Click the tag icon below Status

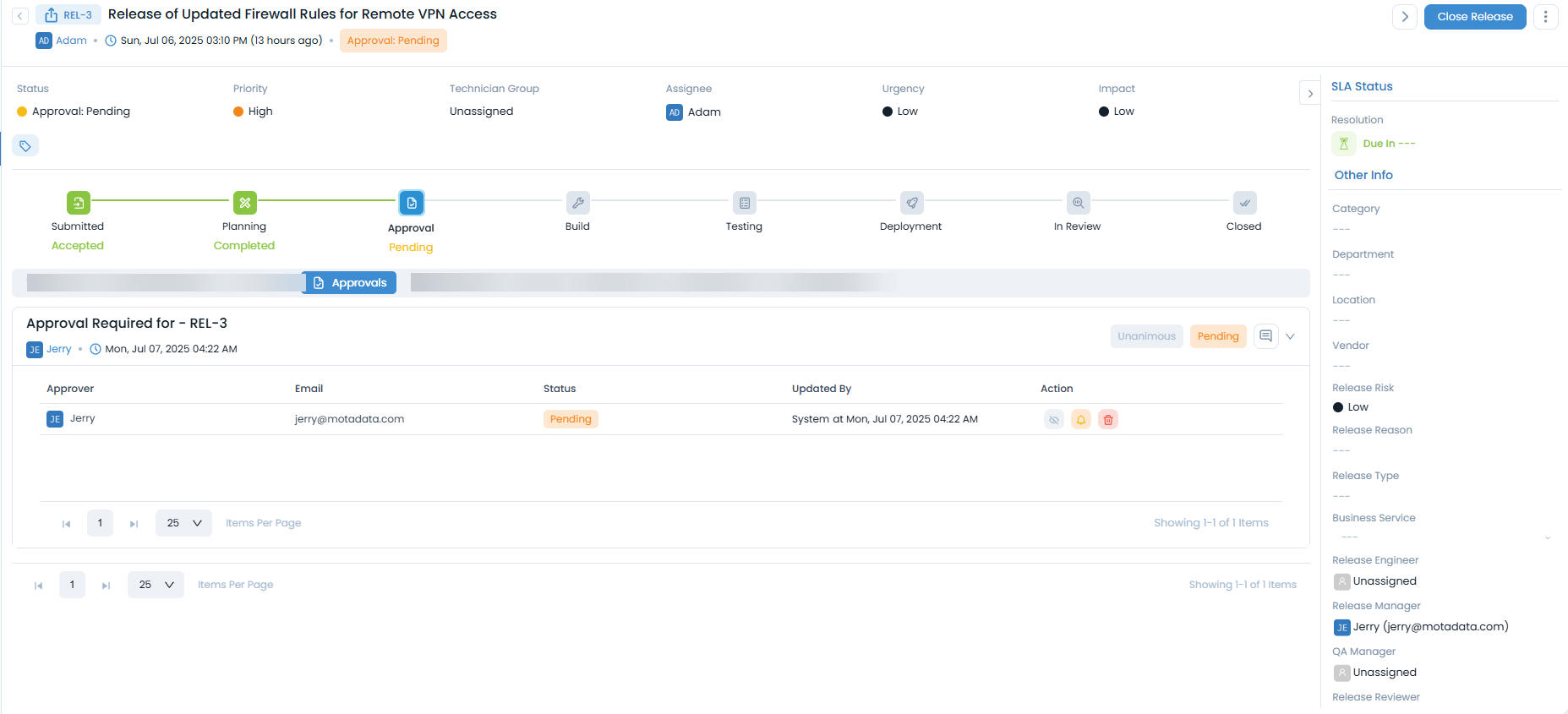(25, 146)
